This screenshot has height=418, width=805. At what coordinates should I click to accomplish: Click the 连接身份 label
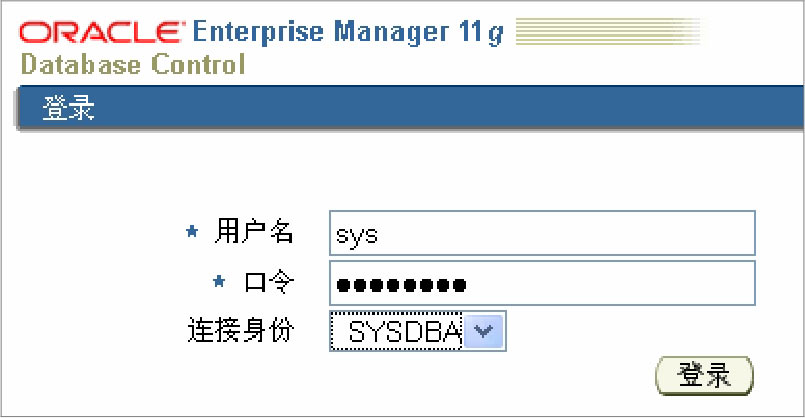click(x=241, y=331)
